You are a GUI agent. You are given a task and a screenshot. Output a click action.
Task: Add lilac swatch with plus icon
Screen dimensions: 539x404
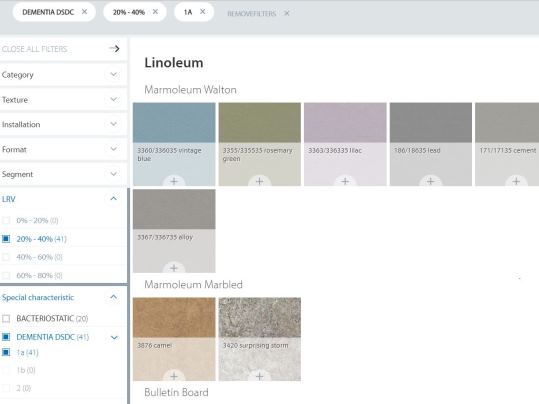[x=345, y=181]
